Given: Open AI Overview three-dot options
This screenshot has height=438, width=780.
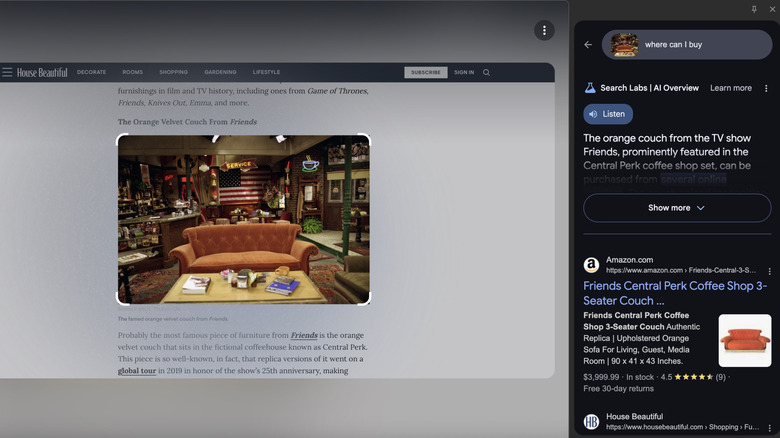Looking at the screenshot, I should (x=766, y=88).
